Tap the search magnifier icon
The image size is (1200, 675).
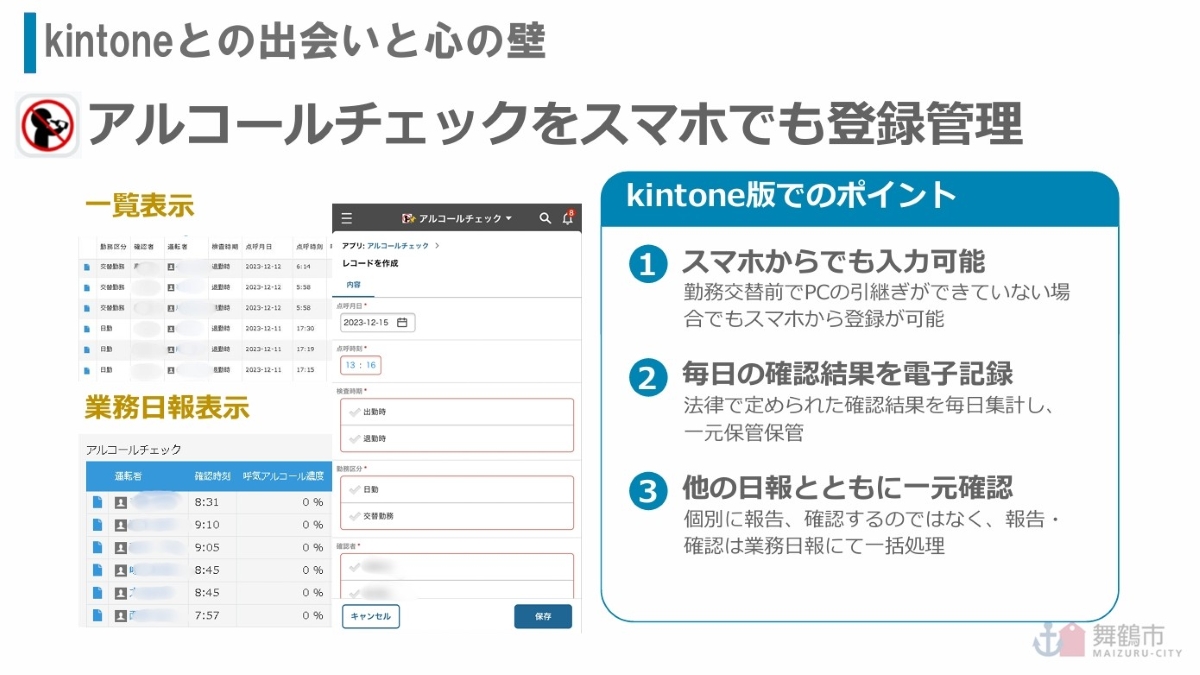[x=545, y=218]
